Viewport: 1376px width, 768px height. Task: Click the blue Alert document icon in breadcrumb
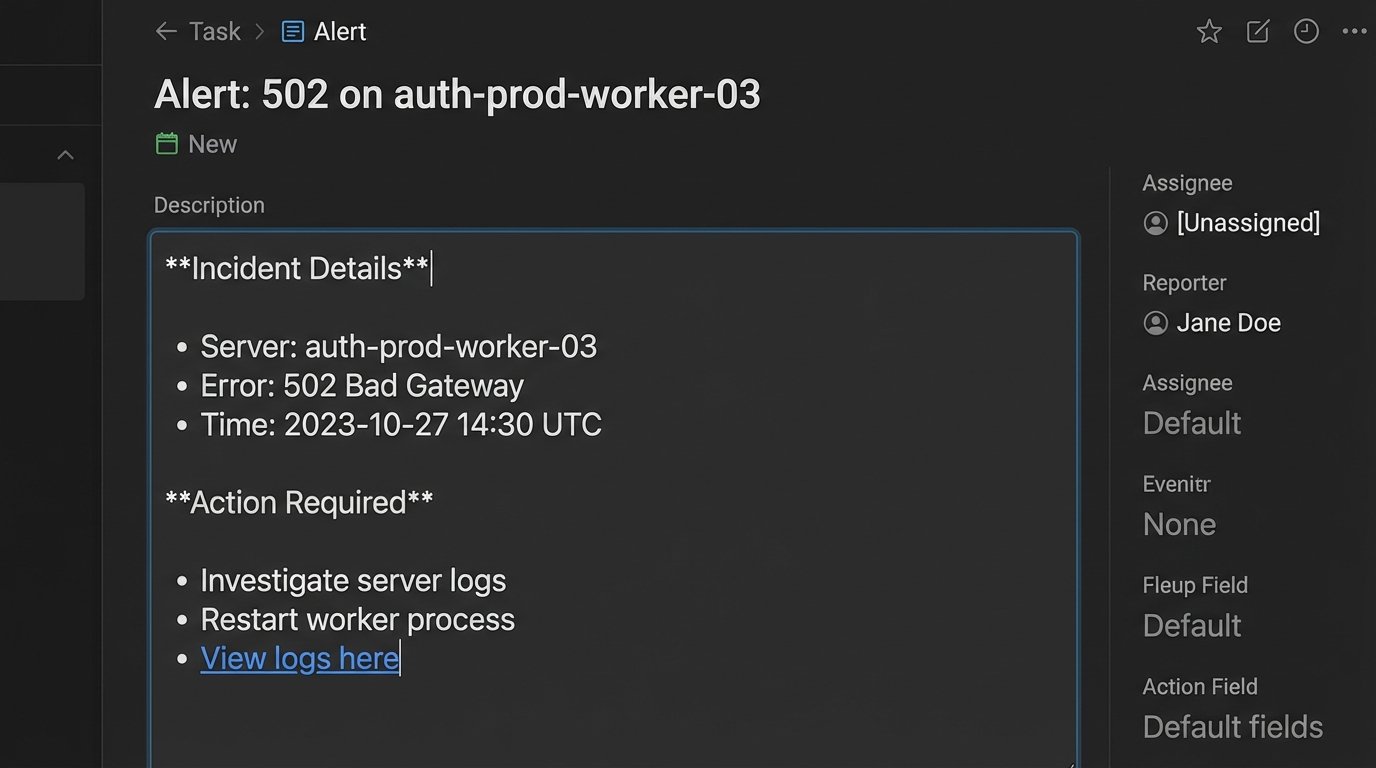(x=293, y=32)
